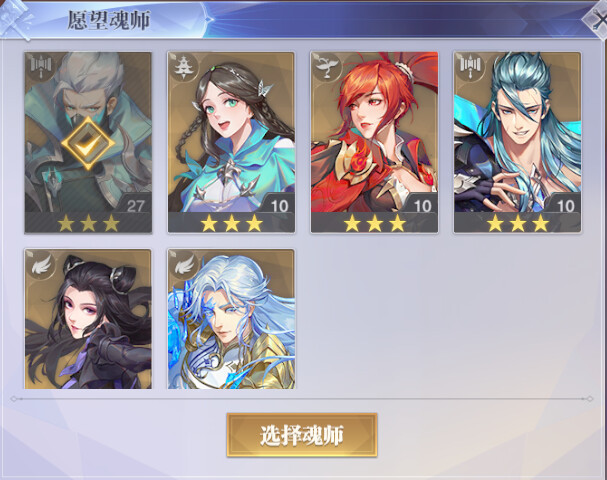Click wing class icon on black-haired card
607x480 pixels.
coord(41,265)
